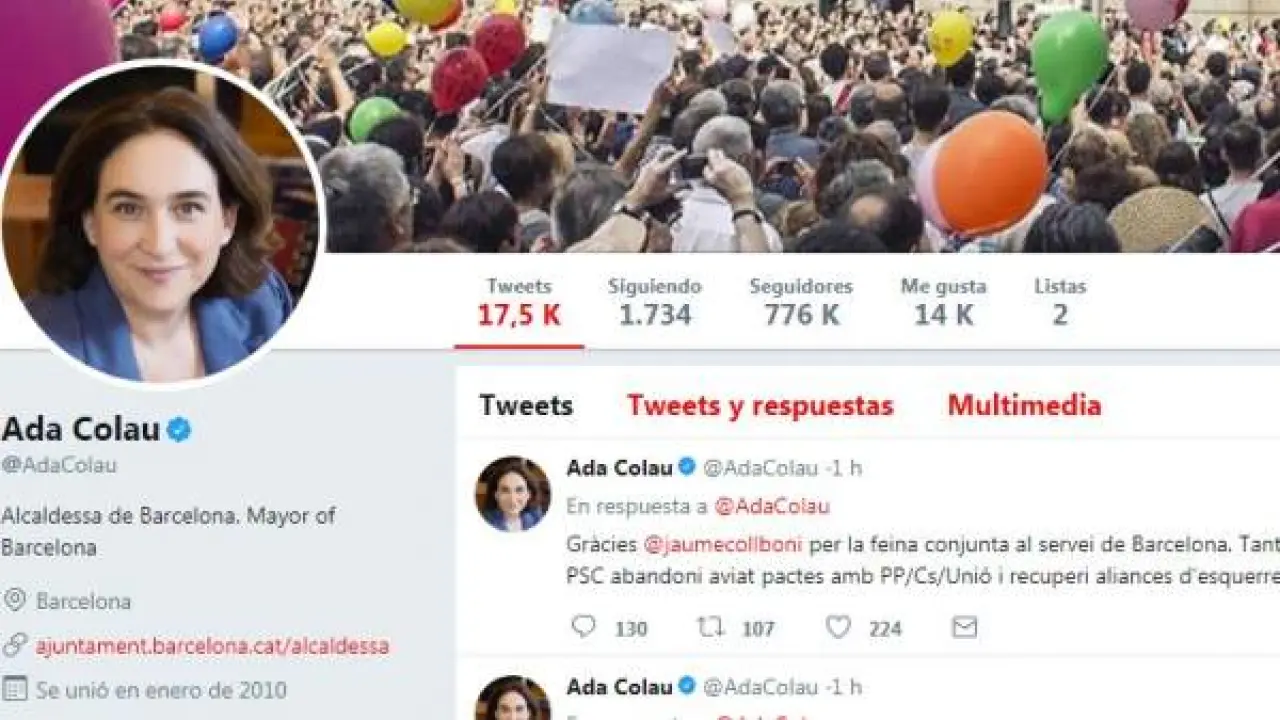
Task: Retweet the tweet with 107 retweets
Action: [710, 627]
